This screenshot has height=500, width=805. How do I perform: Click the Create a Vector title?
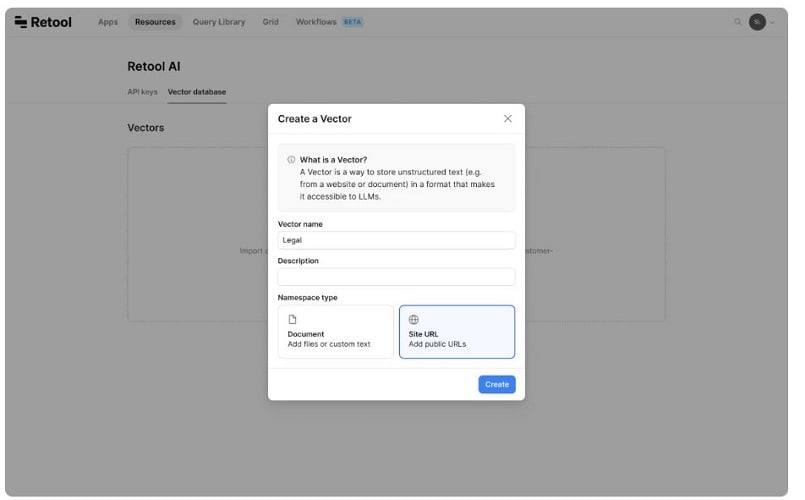[x=315, y=119]
